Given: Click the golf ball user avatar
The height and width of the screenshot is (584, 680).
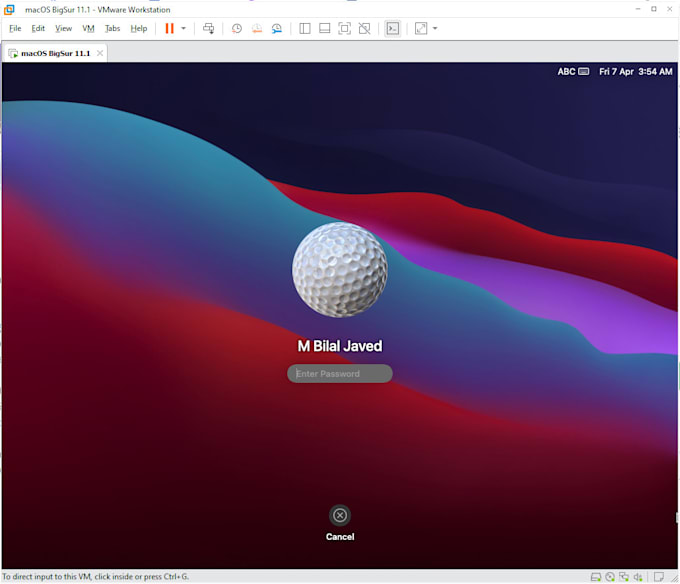Looking at the screenshot, I should [x=340, y=270].
